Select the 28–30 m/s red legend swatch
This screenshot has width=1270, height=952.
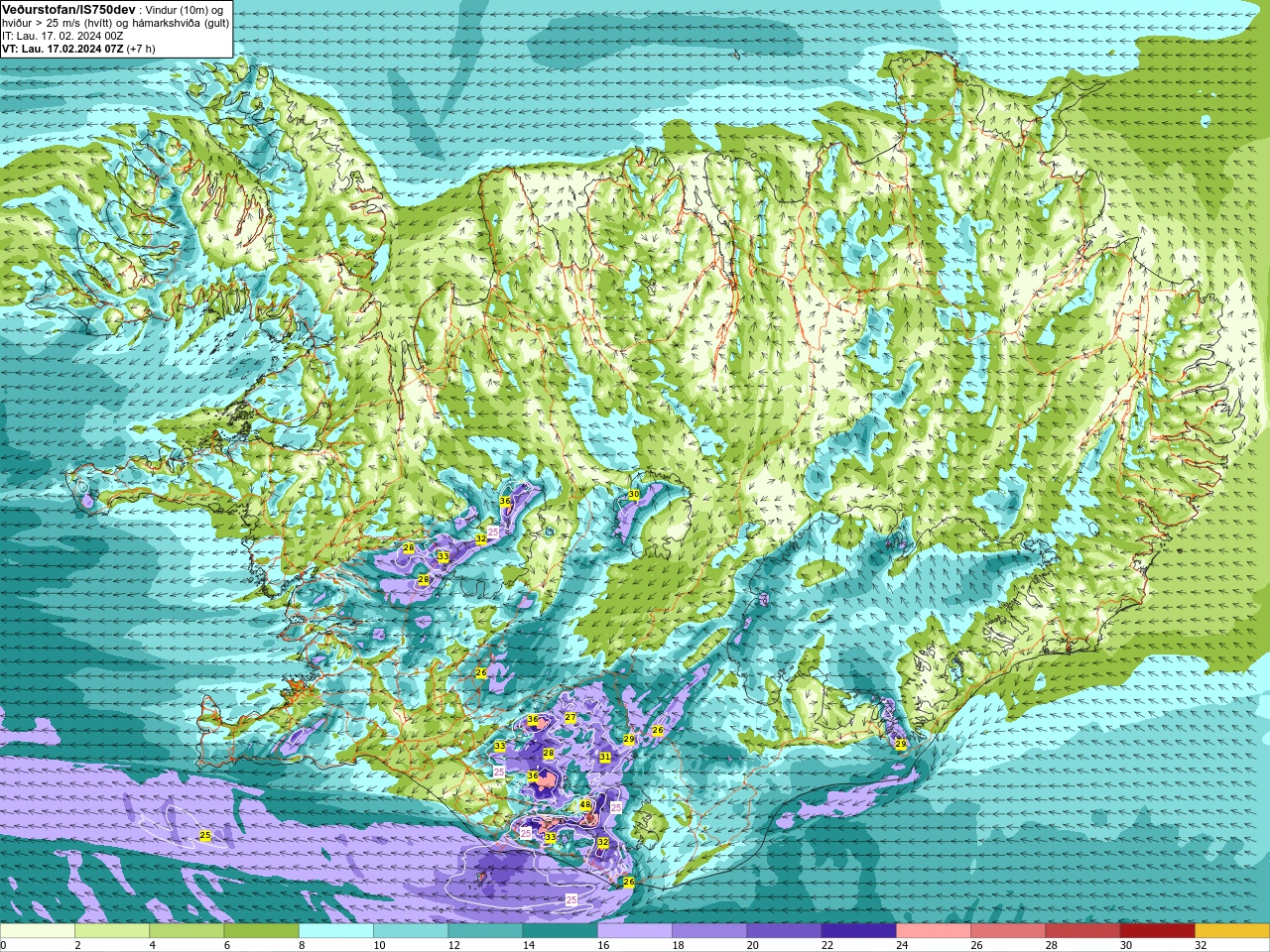pyautogui.click(x=1082, y=931)
